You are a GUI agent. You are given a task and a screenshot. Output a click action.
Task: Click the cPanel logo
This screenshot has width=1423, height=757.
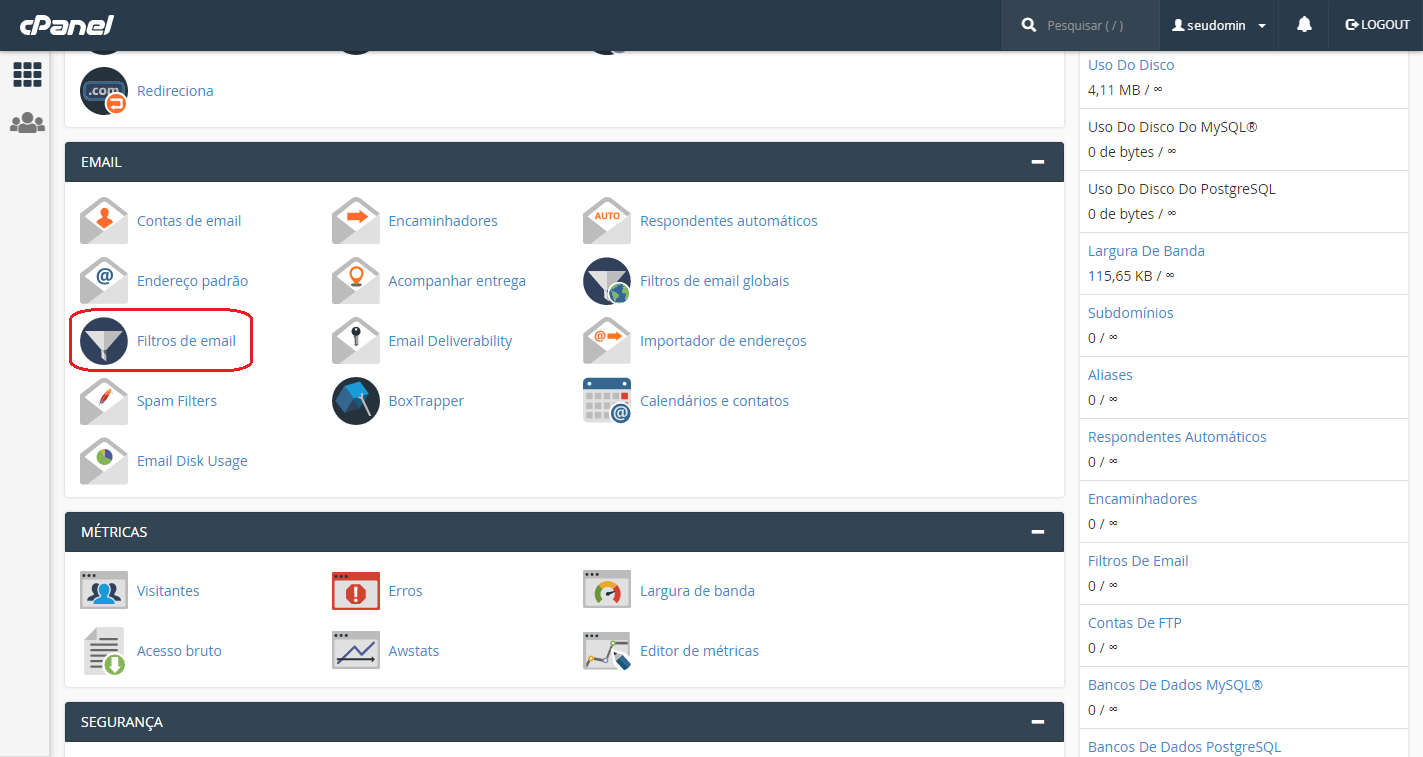[x=67, y=25]
